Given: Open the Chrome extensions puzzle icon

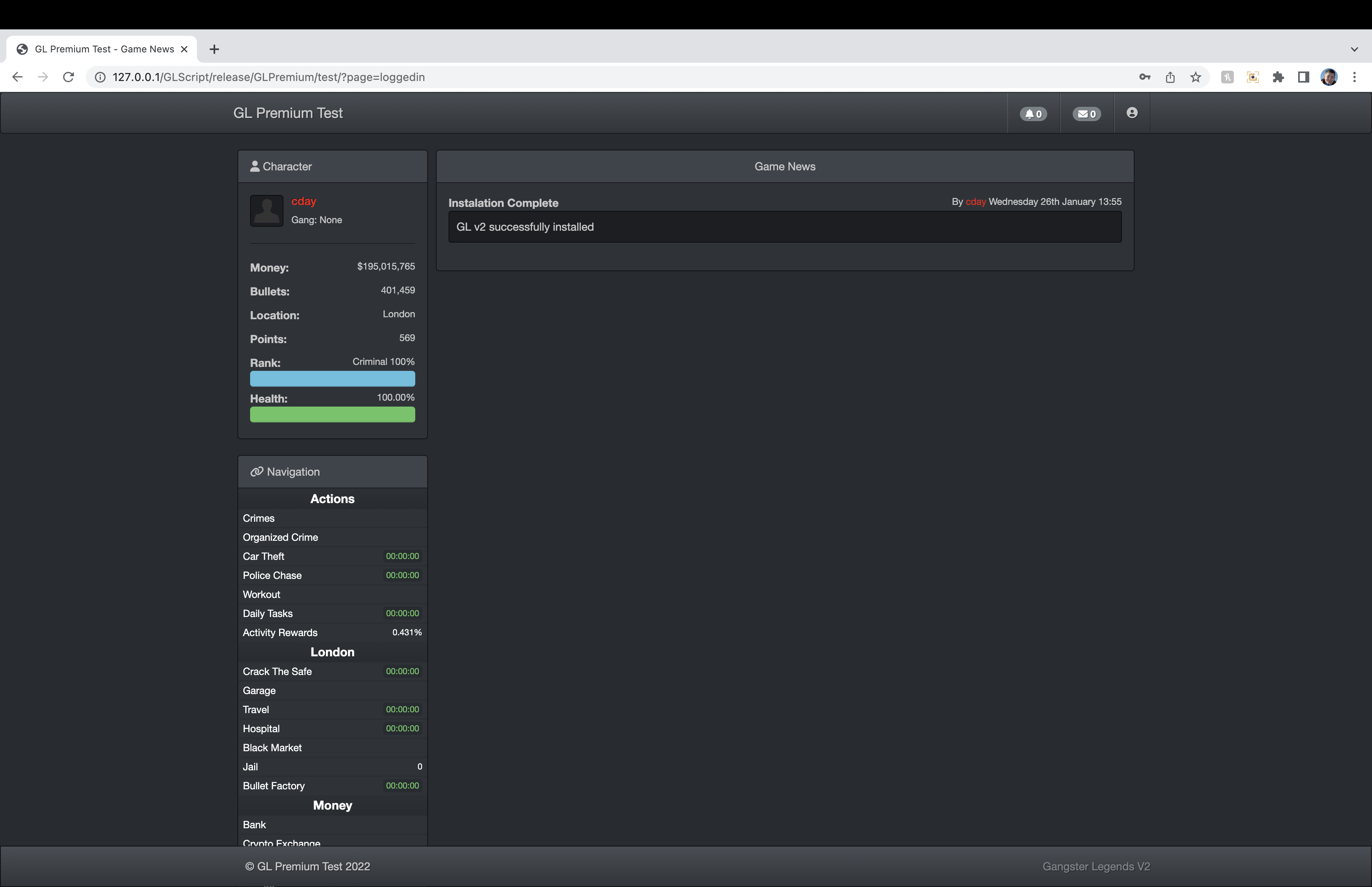Looking at the screenshot, I should coord(1278,77).
